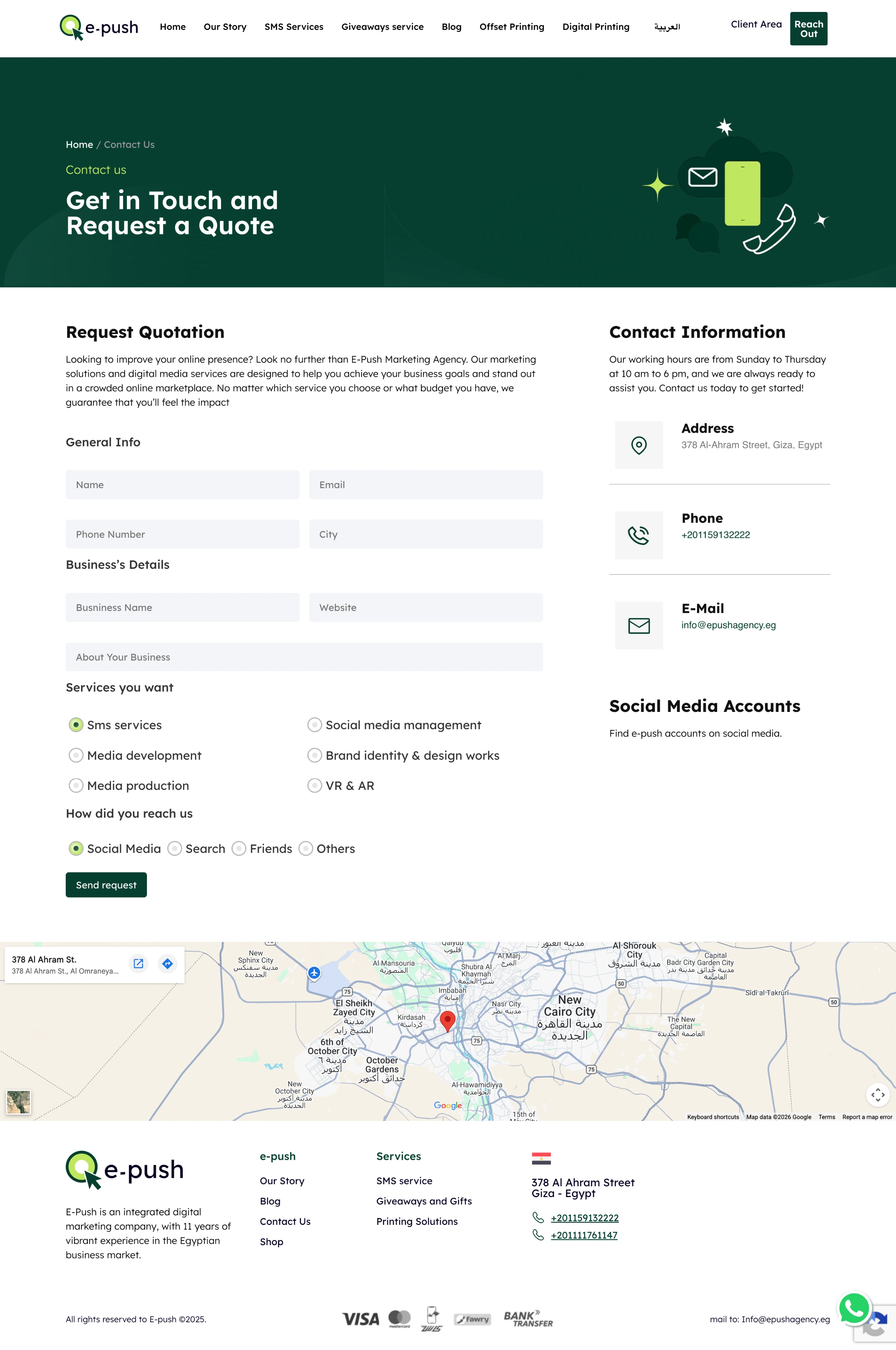Open Printing Solutions footer link

click(x=417, y=1221)
